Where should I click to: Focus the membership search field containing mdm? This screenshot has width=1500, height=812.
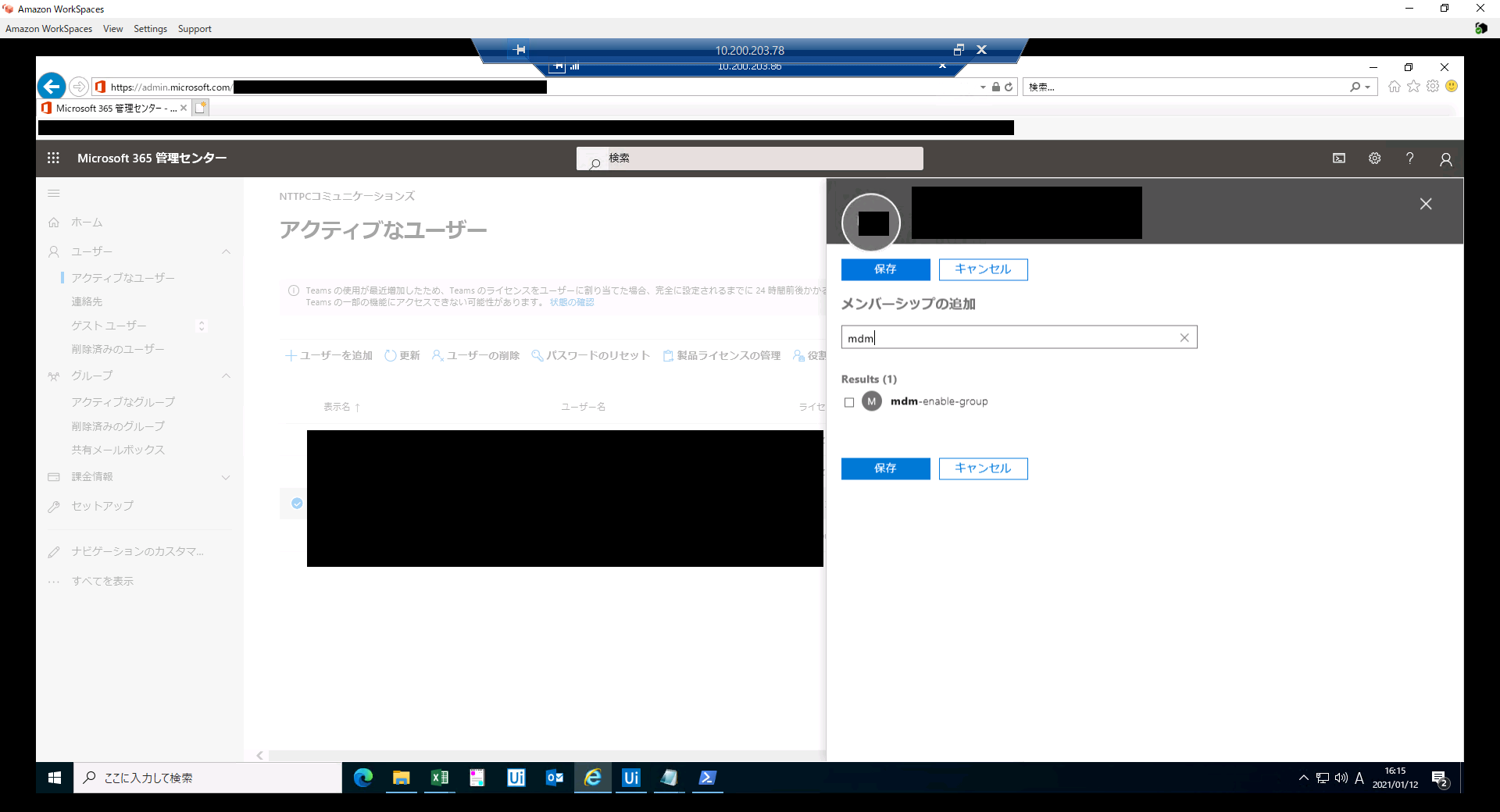point(1019,337)
